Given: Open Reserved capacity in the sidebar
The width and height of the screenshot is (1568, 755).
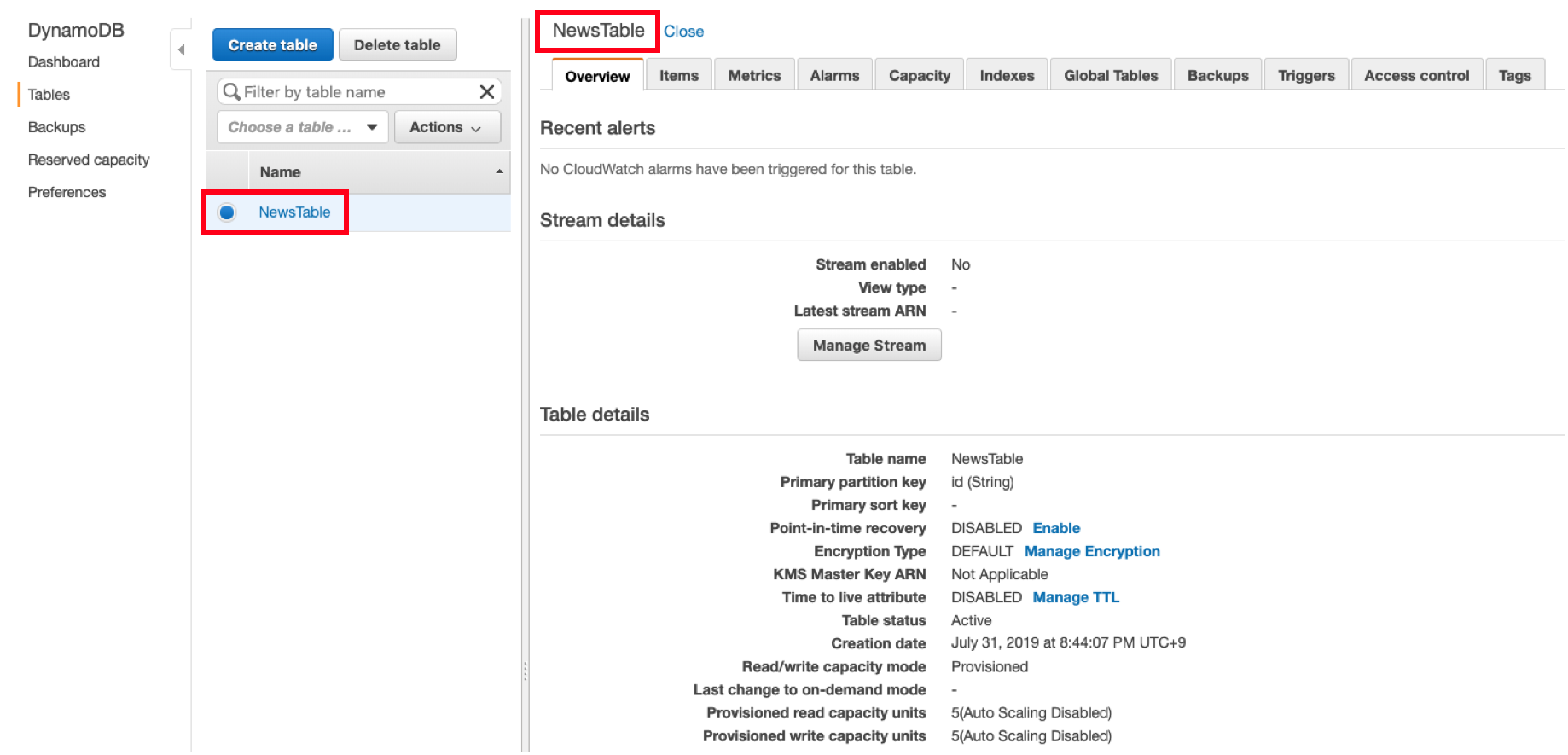Looking at the screenshot, I should pyautogui.click(x=89, y=160).
